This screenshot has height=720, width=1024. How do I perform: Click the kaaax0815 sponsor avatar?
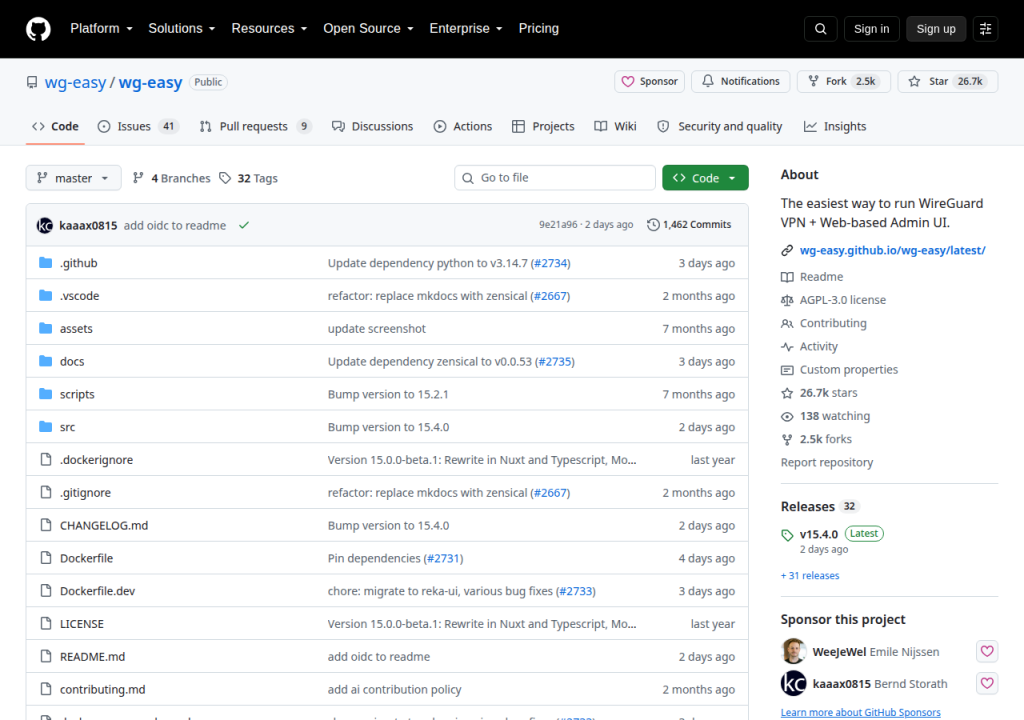pyautogui.click(x=793, y=683)
